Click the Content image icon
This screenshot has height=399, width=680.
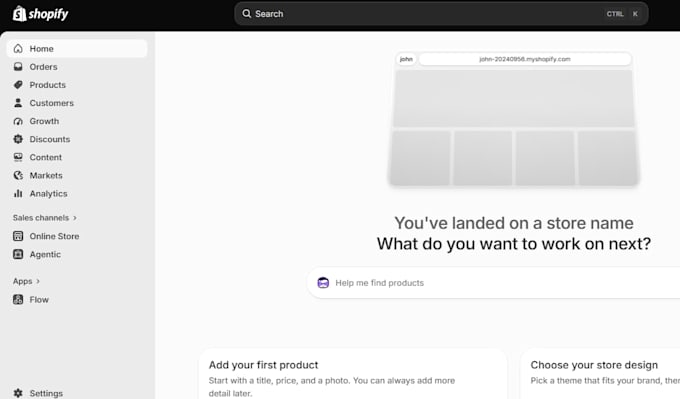pos(18,157)
